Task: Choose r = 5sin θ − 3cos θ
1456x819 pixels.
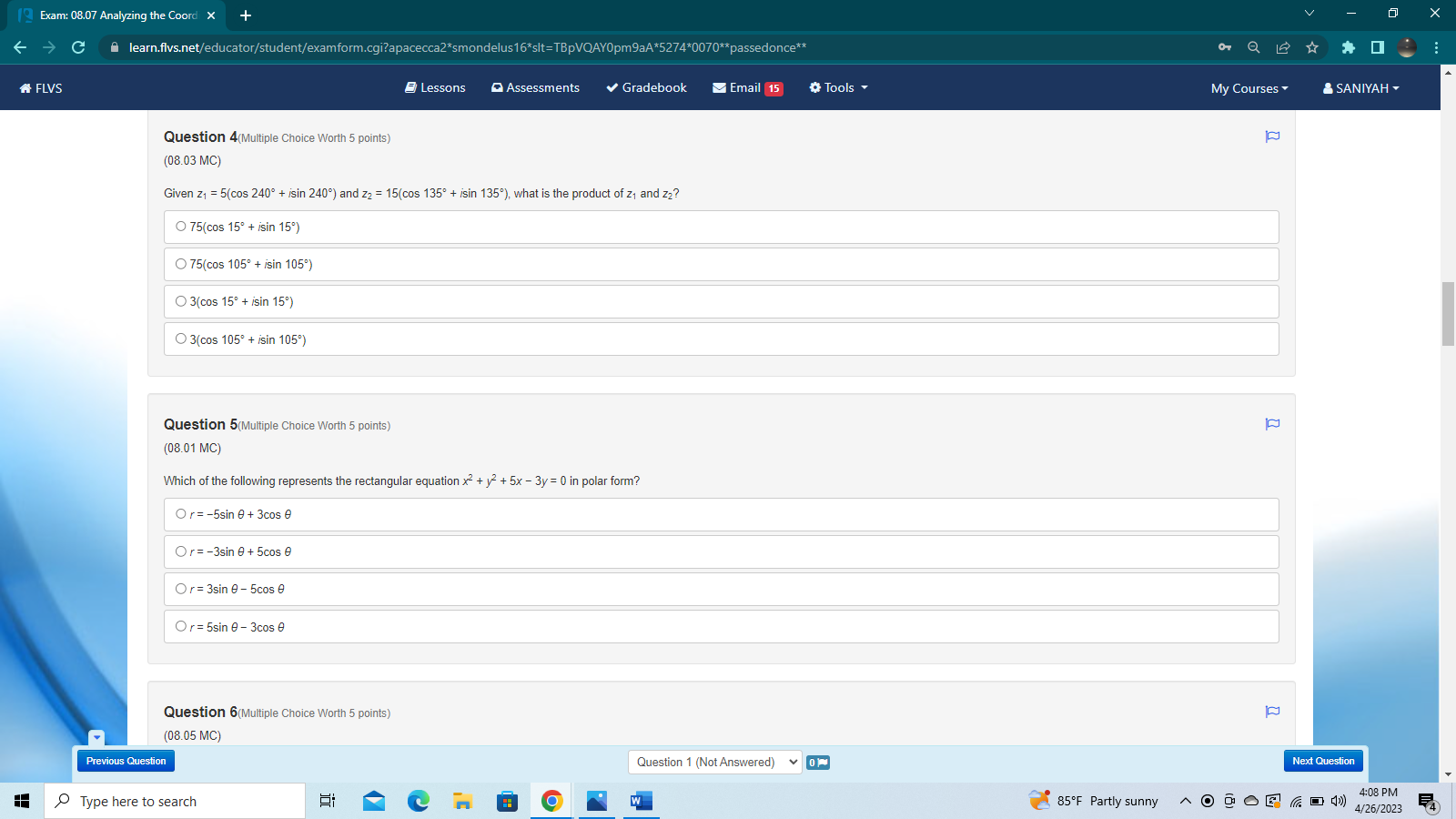Action: (x=722, y=627)
